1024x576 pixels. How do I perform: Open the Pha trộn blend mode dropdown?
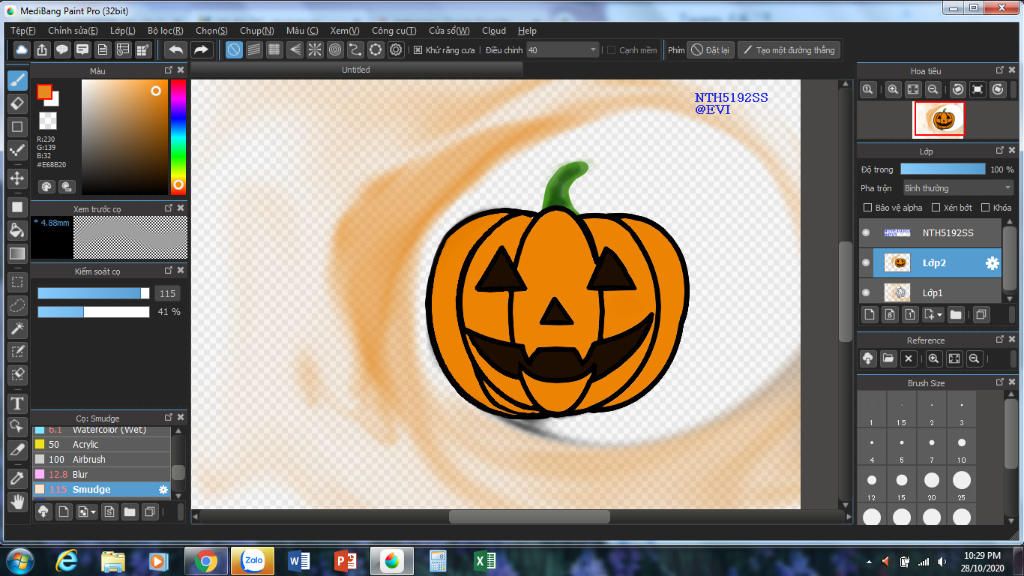pyautogui.click(x=957, y=188)
